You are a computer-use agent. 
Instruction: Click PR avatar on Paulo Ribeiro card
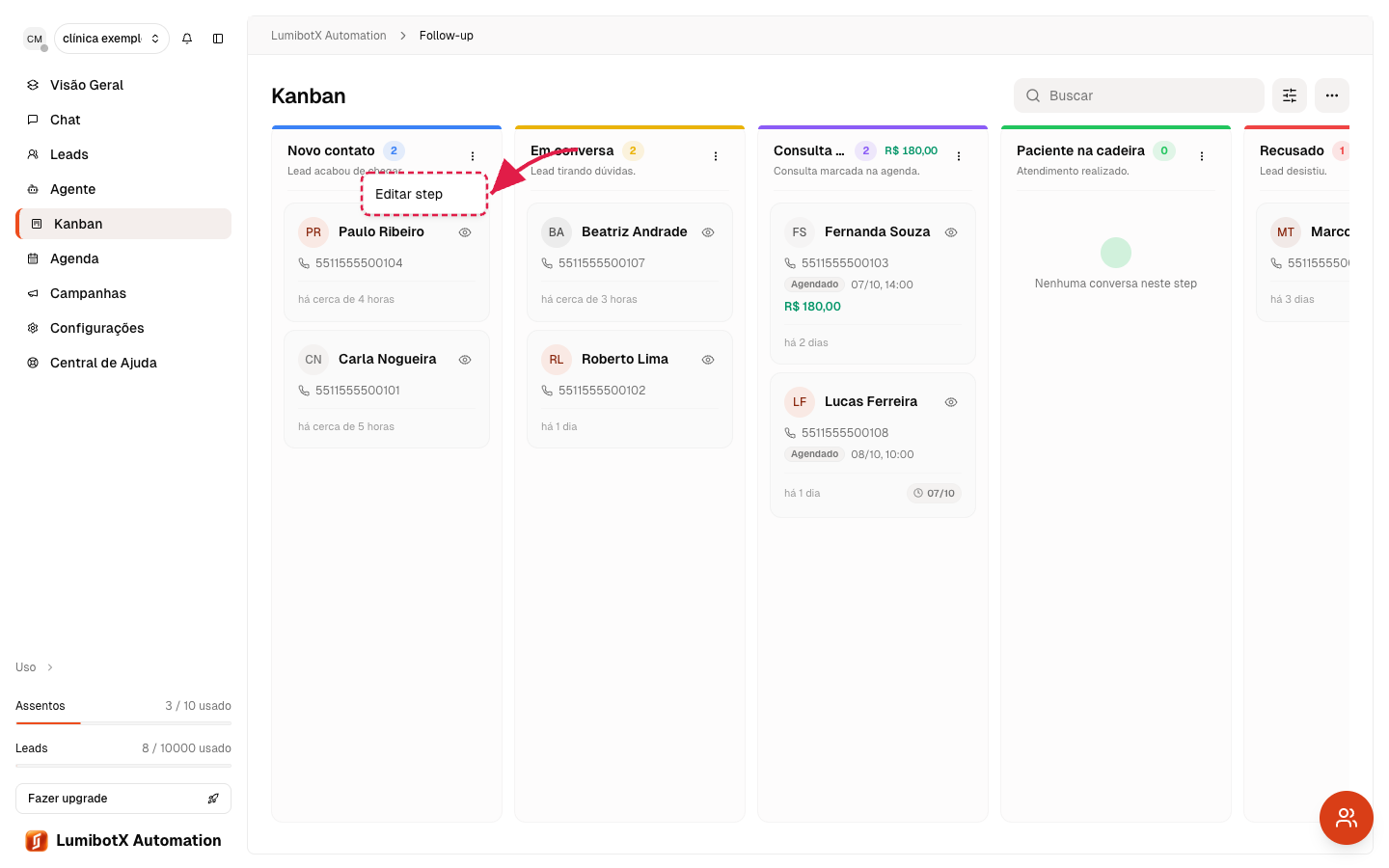click(313, 232)
